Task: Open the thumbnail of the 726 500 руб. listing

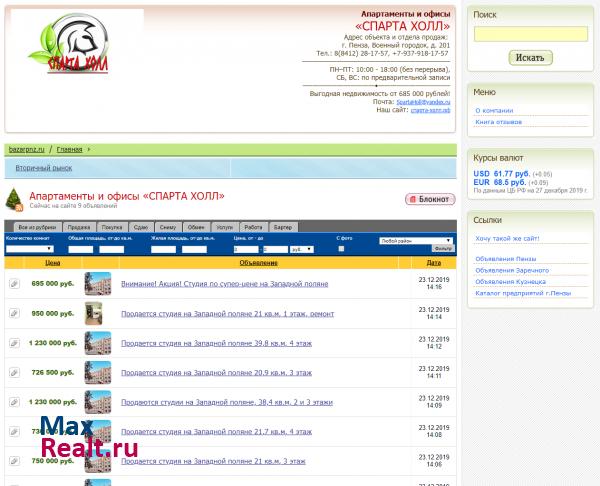Action: (98, 372)
